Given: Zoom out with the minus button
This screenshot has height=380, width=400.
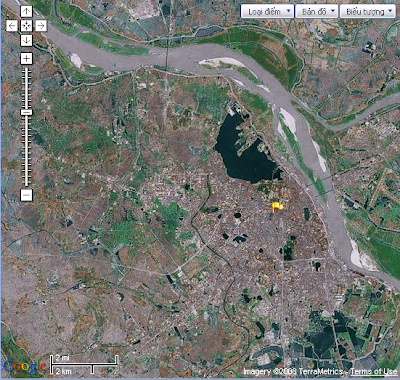Looking at the screenshot, I should (x=26, y=195).
